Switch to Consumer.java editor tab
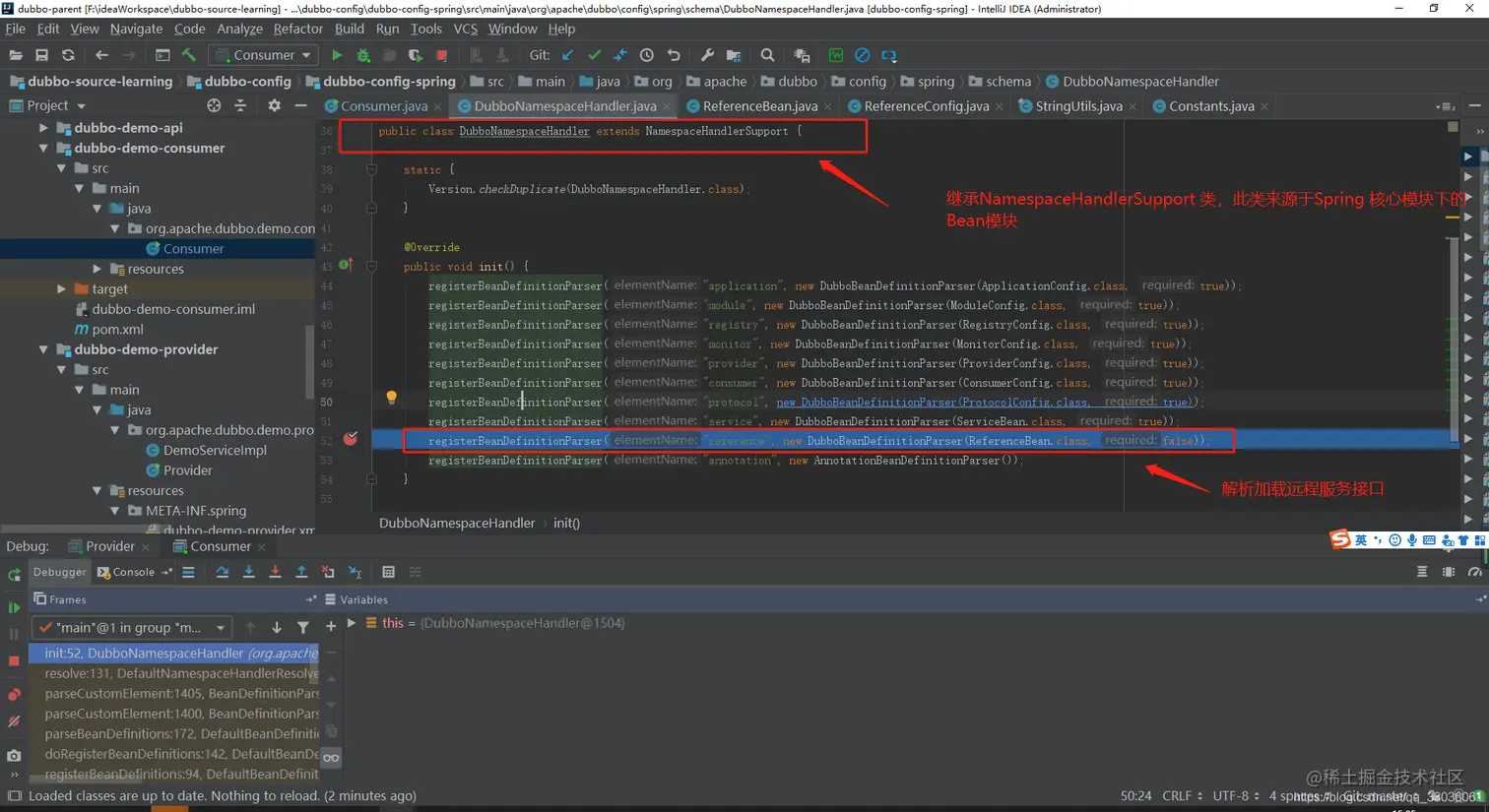 point(383,106)
